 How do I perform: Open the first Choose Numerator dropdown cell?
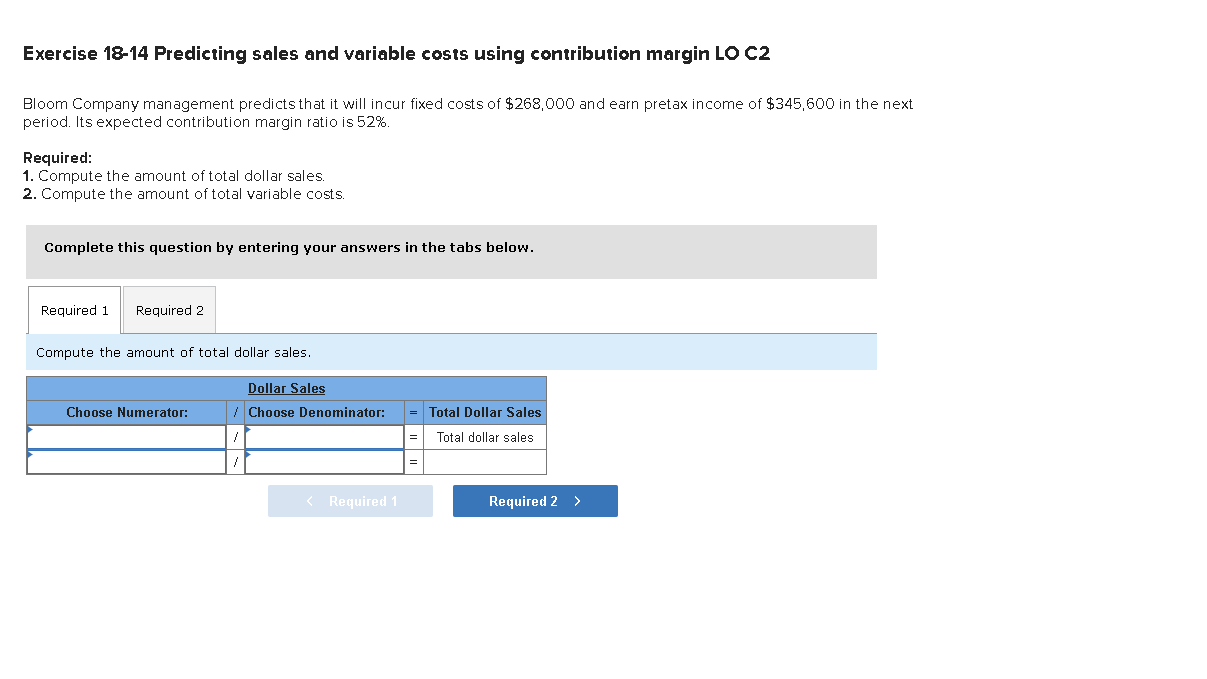[126, 436]
